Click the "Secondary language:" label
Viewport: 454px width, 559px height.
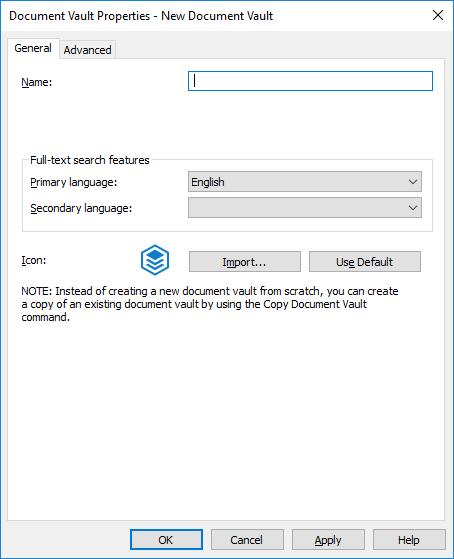tap(81, 208)
